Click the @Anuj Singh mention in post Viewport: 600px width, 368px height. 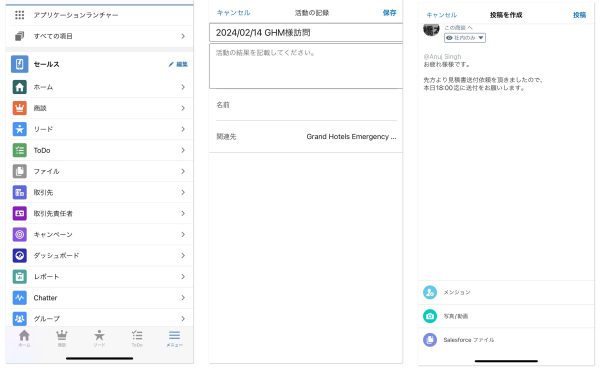point(442,57)
